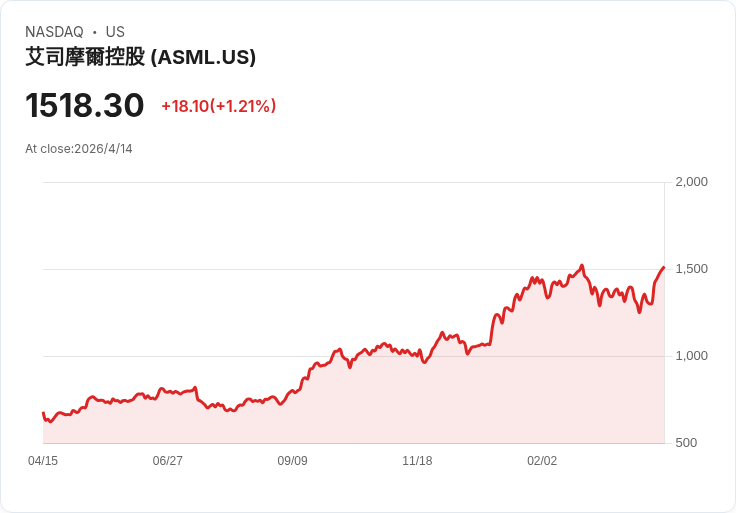736x513 pixels.
Task: Select the 11/18 date on the x-axis
Action: [x=417, y=461]
